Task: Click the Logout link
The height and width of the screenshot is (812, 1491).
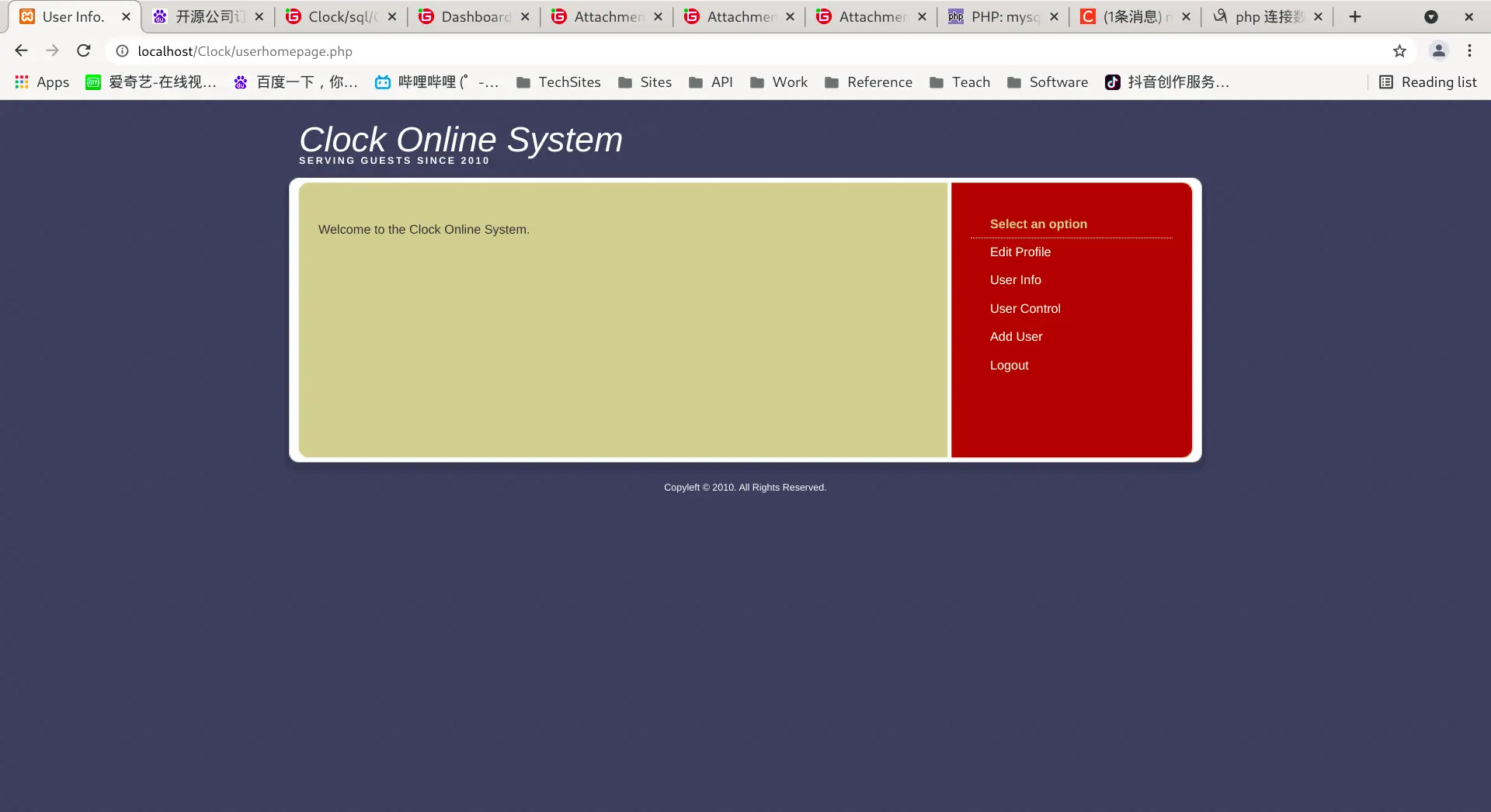Action: tap(1009, 366)
